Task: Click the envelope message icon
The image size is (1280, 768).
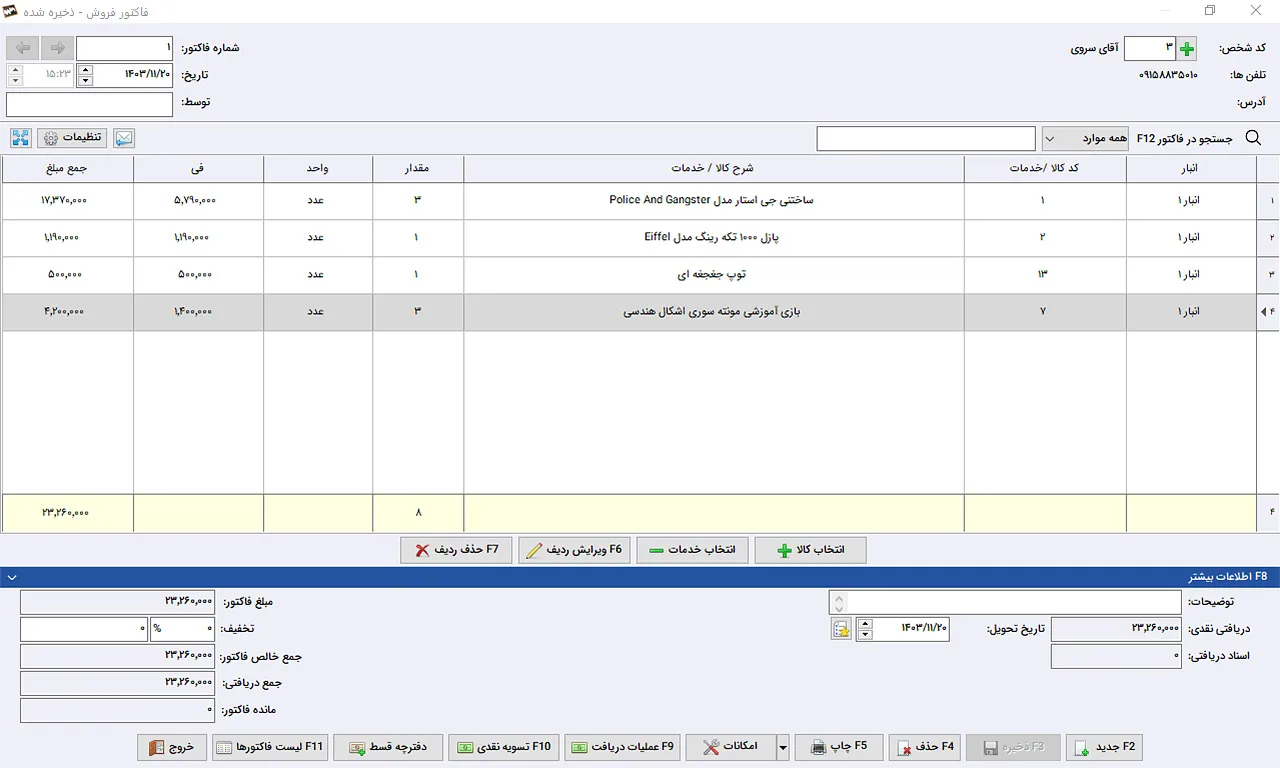Action: pyautogui.click(x=124, y=138)
